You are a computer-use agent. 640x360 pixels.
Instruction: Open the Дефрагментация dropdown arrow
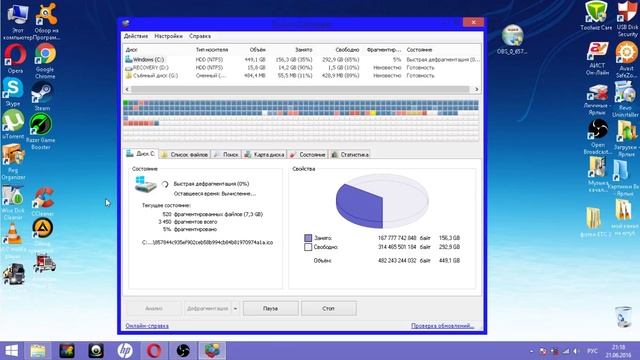tap(236, 309)
